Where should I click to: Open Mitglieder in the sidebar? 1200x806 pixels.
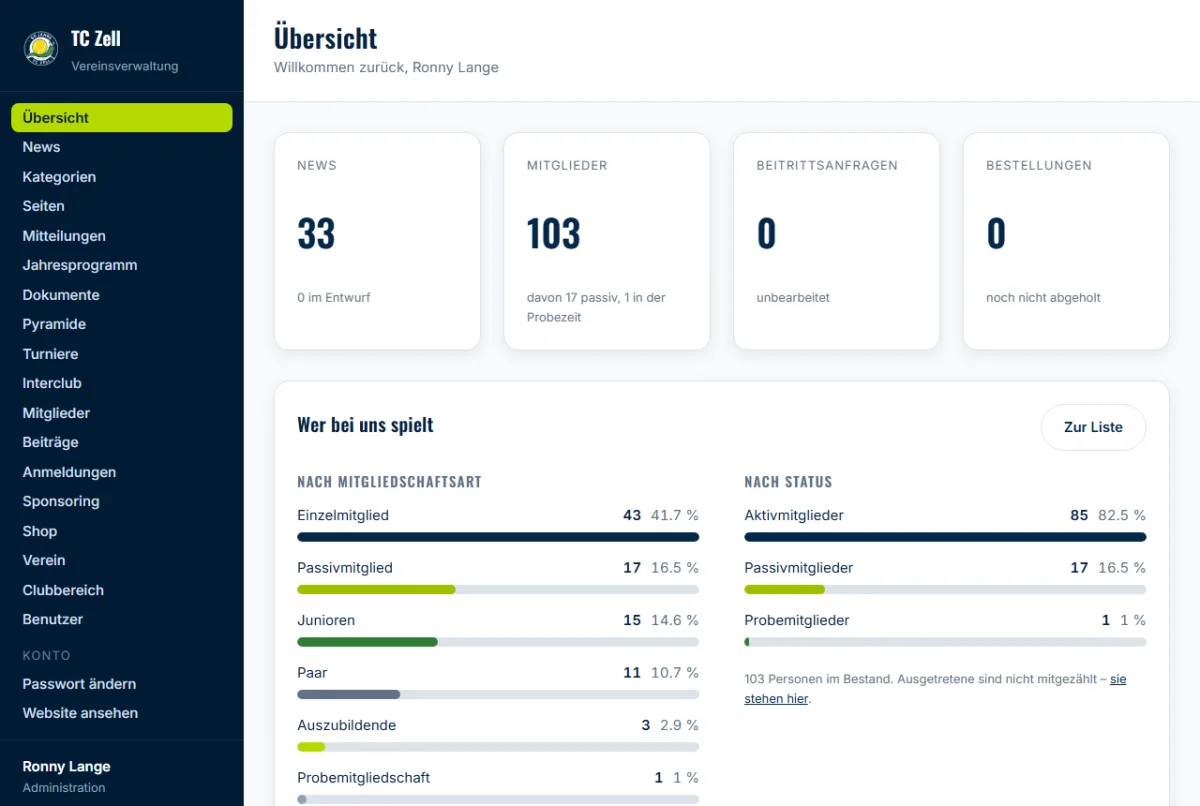[121, 413]
